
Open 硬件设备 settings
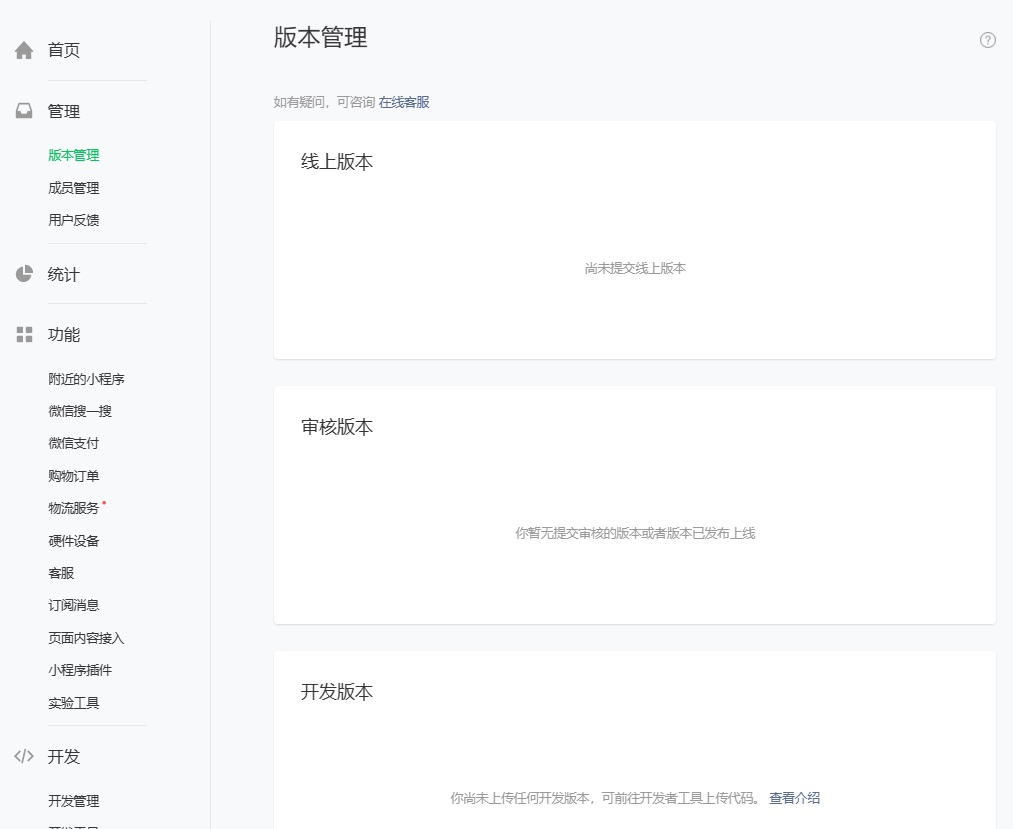coord(74,541)
